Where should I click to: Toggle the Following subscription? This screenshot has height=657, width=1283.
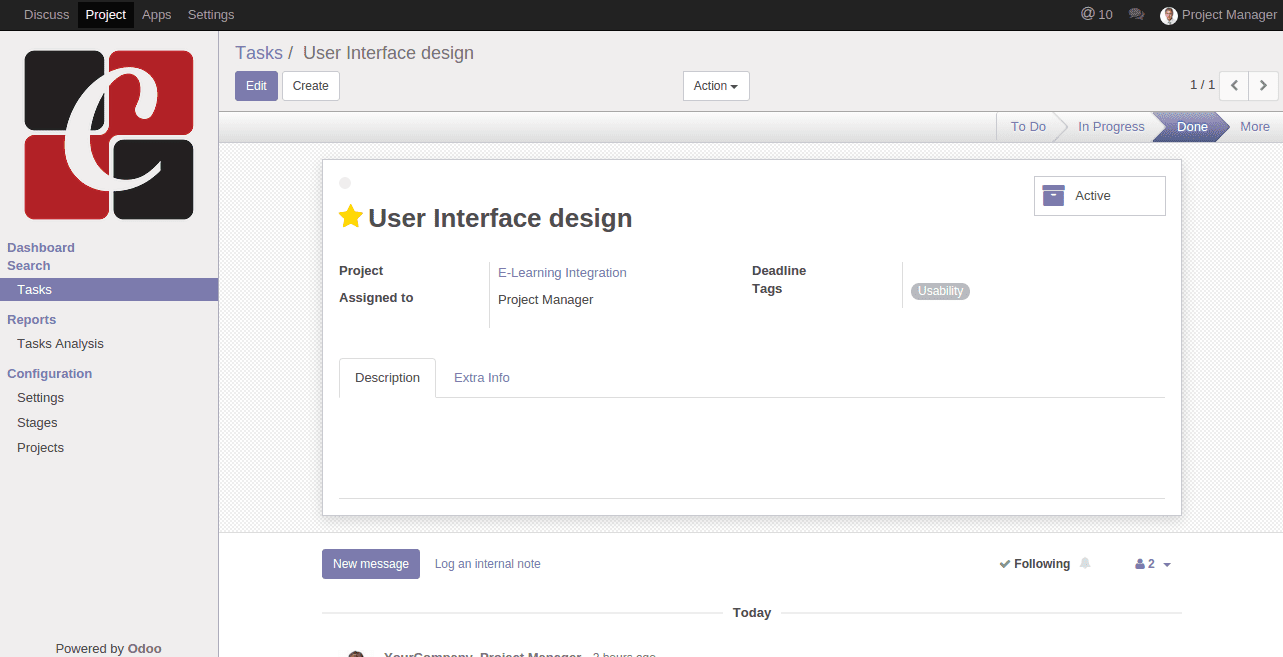[1035, 564]
